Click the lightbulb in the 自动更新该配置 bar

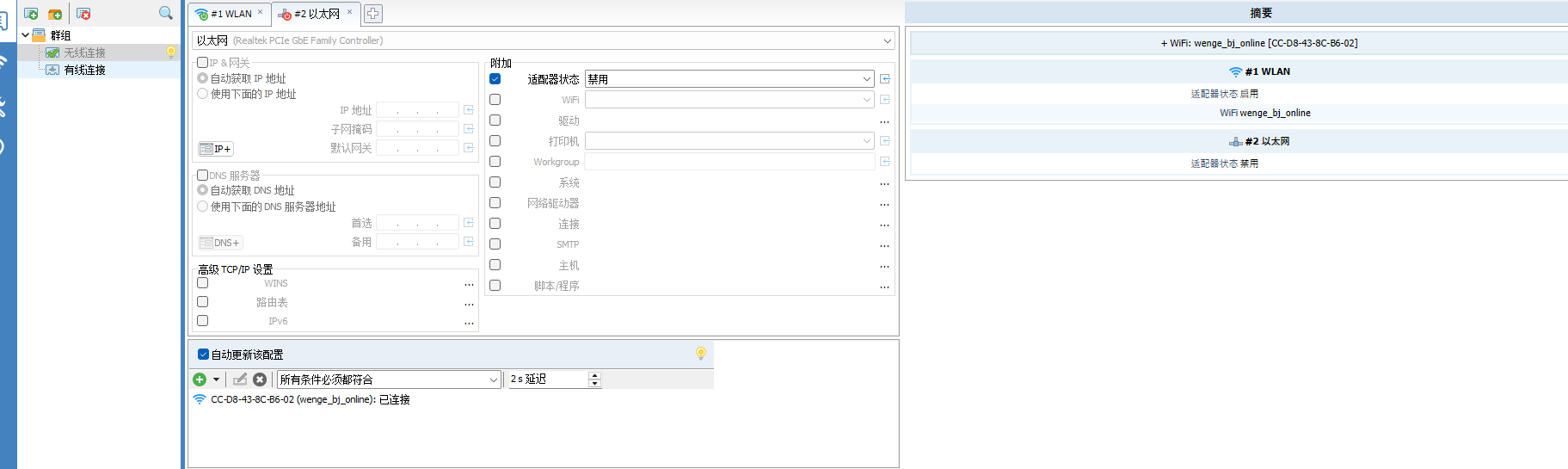[701, 354]
